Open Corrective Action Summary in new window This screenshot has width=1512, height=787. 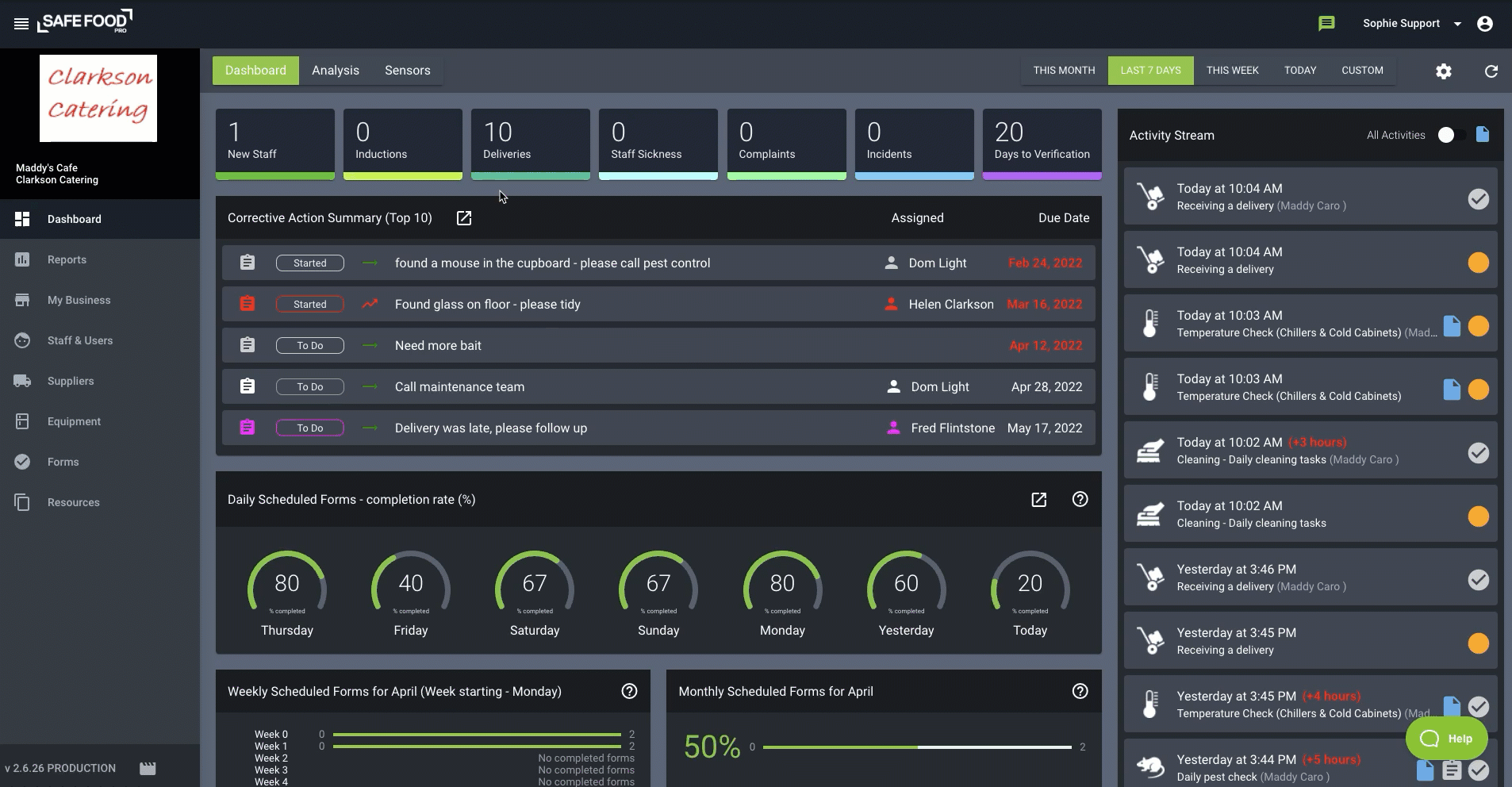tap(464, 218)
